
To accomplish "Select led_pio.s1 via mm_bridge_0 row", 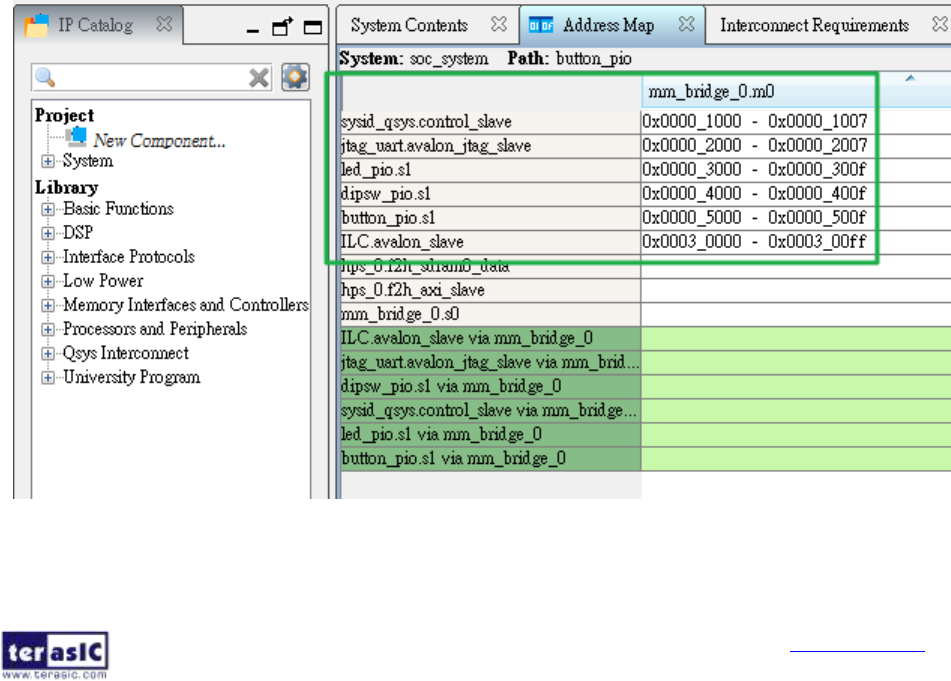I will pos(490,435).
